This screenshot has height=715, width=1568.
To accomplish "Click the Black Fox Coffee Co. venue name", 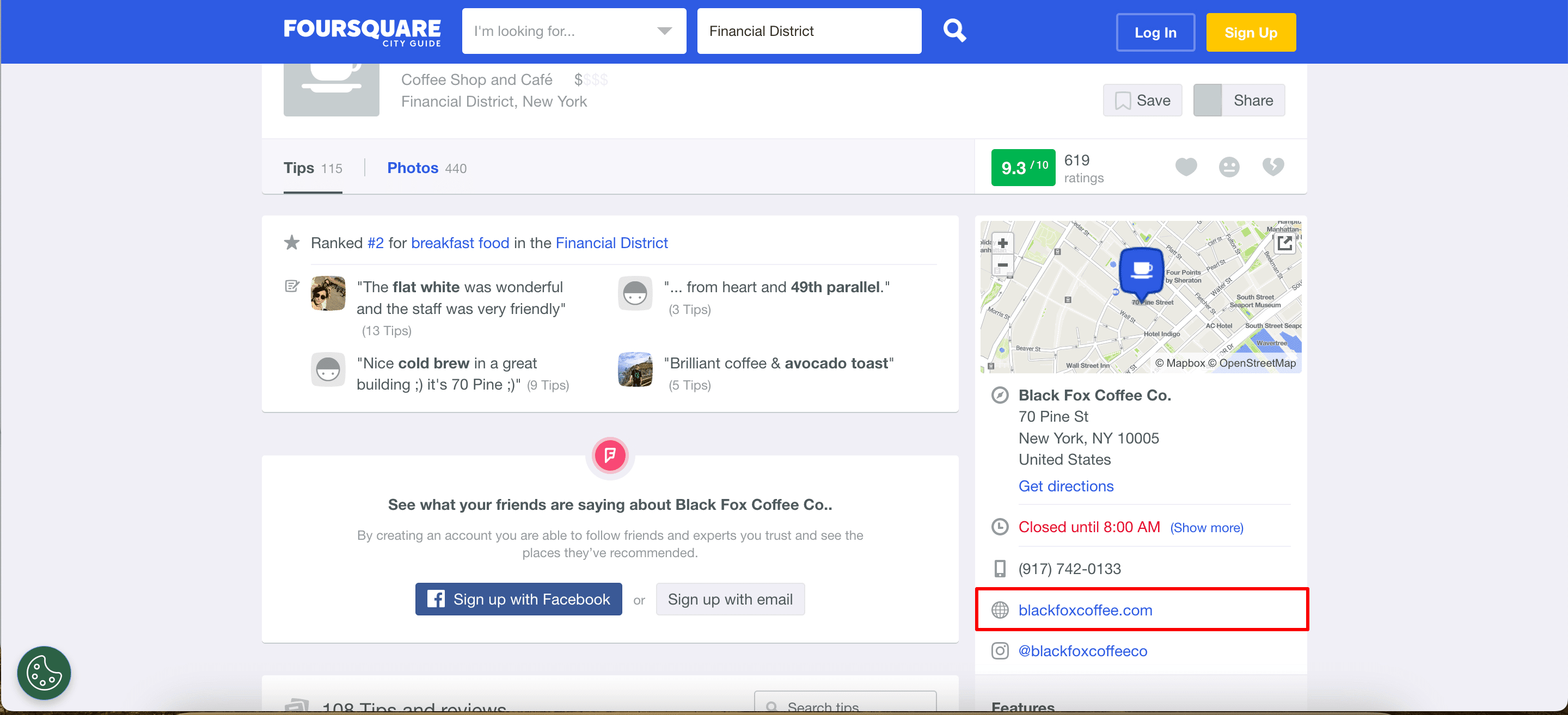I will point(1094,396).
